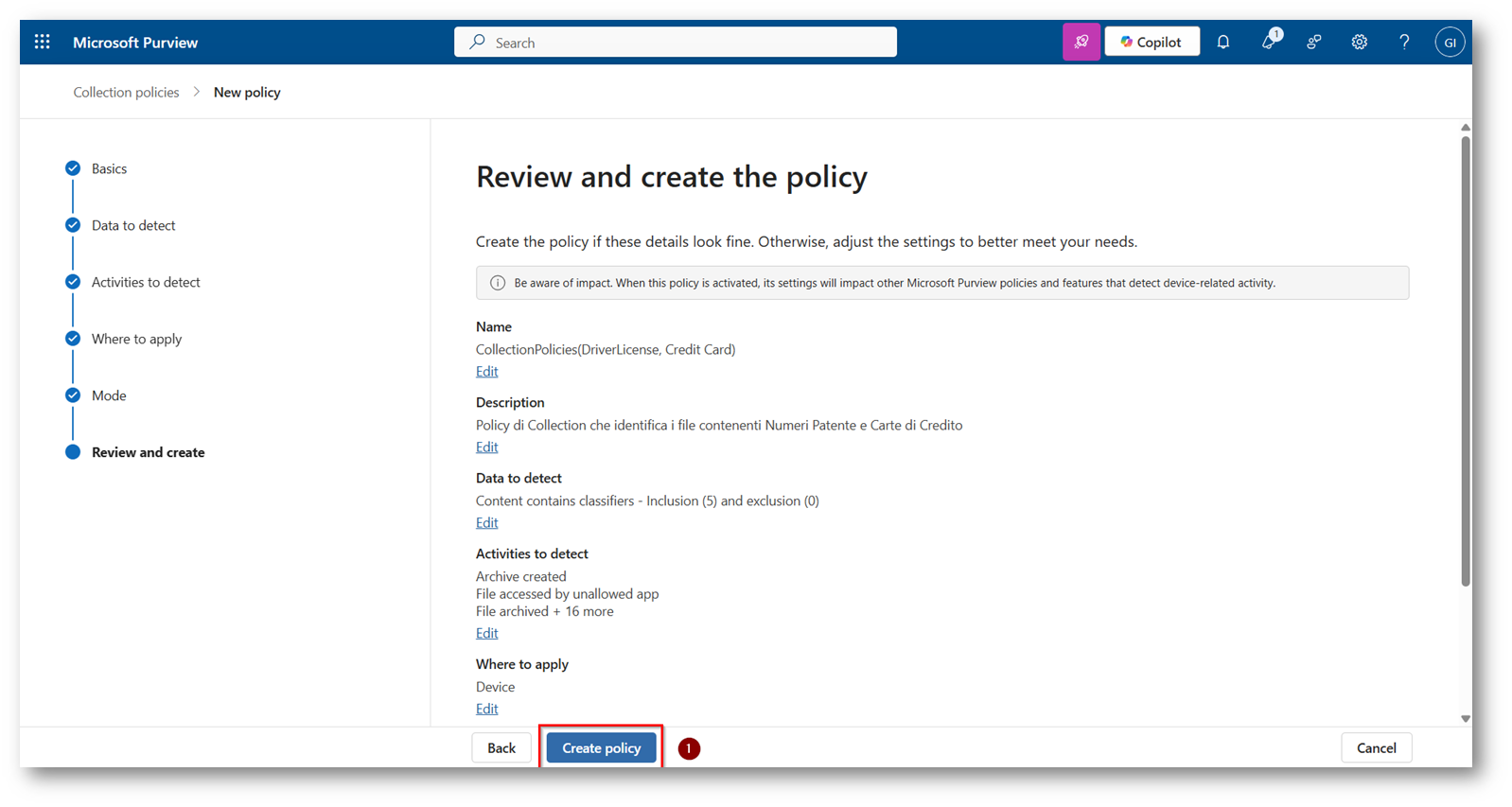Click the magnifier icon in Search
This screenshot has width=1512, height=807.
coord(478,42)
